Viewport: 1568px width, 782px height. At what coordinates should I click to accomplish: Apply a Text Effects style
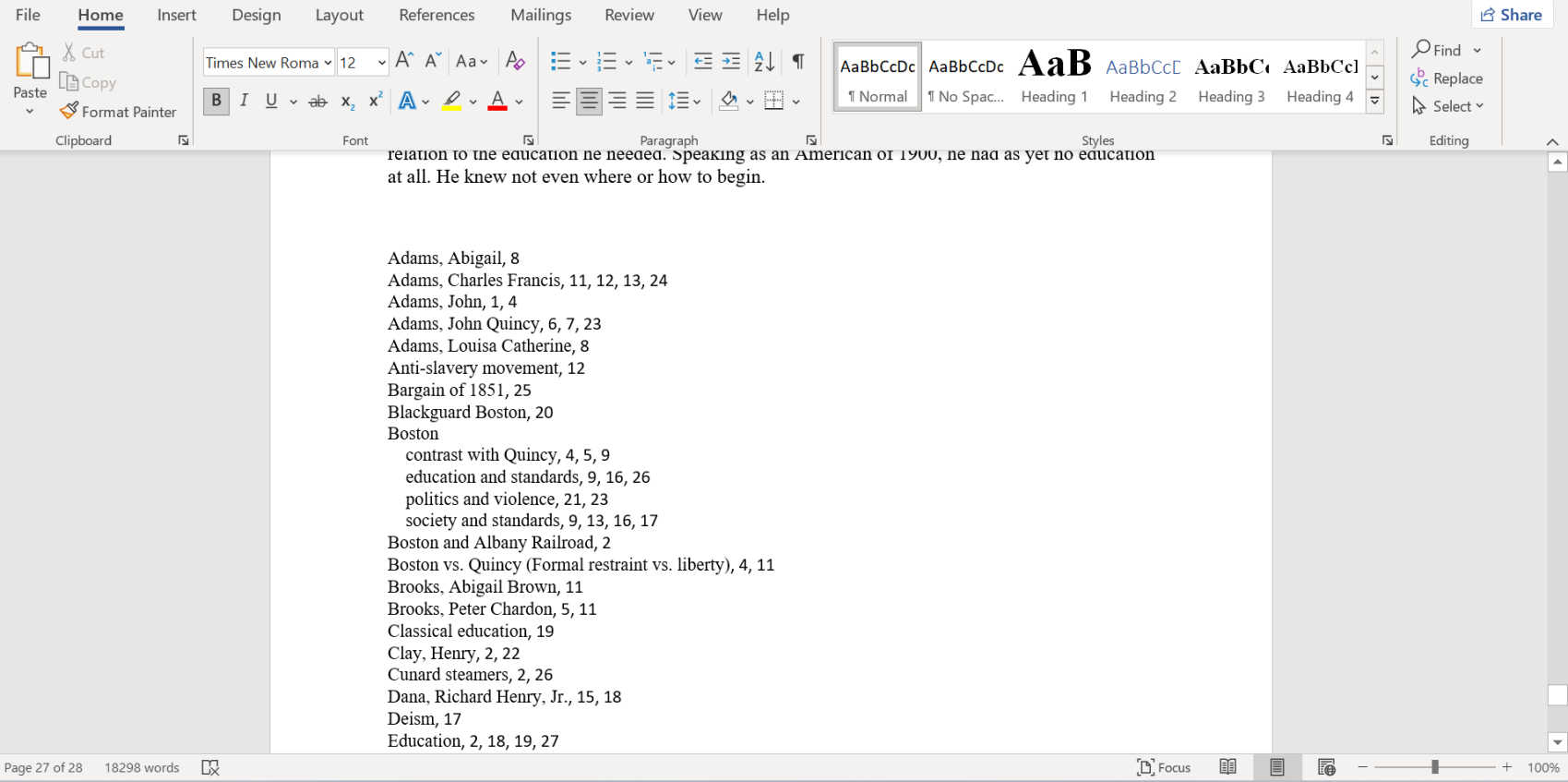[x=407, y=102]
